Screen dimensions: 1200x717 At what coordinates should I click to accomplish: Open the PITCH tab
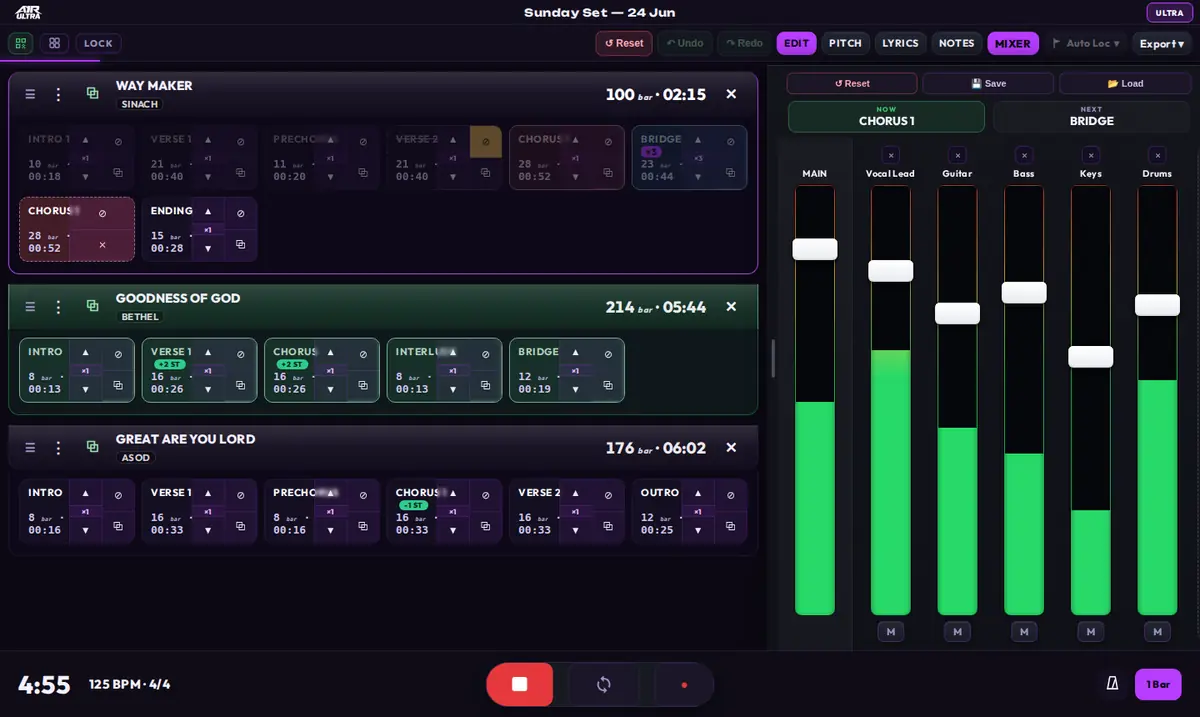tap(845, 43)
